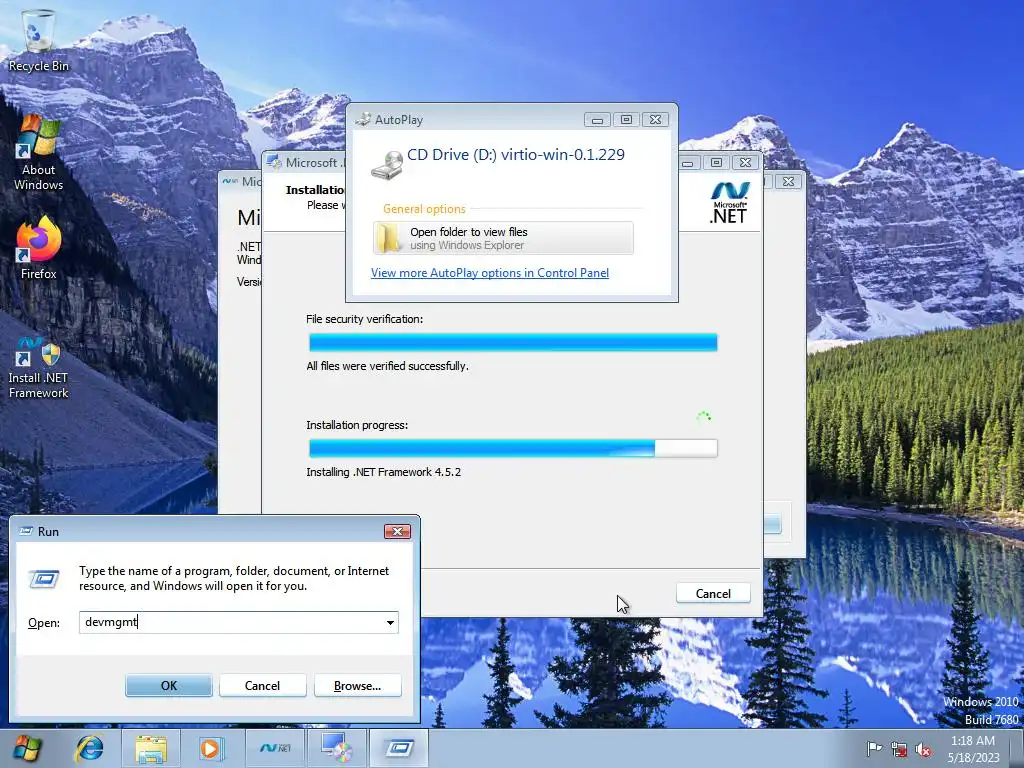Image resolution: width=1024 pixels, height=768 pixels.
Task: Open View more AutoPlay options in Control Panel
Action: [x=490, y=273]
